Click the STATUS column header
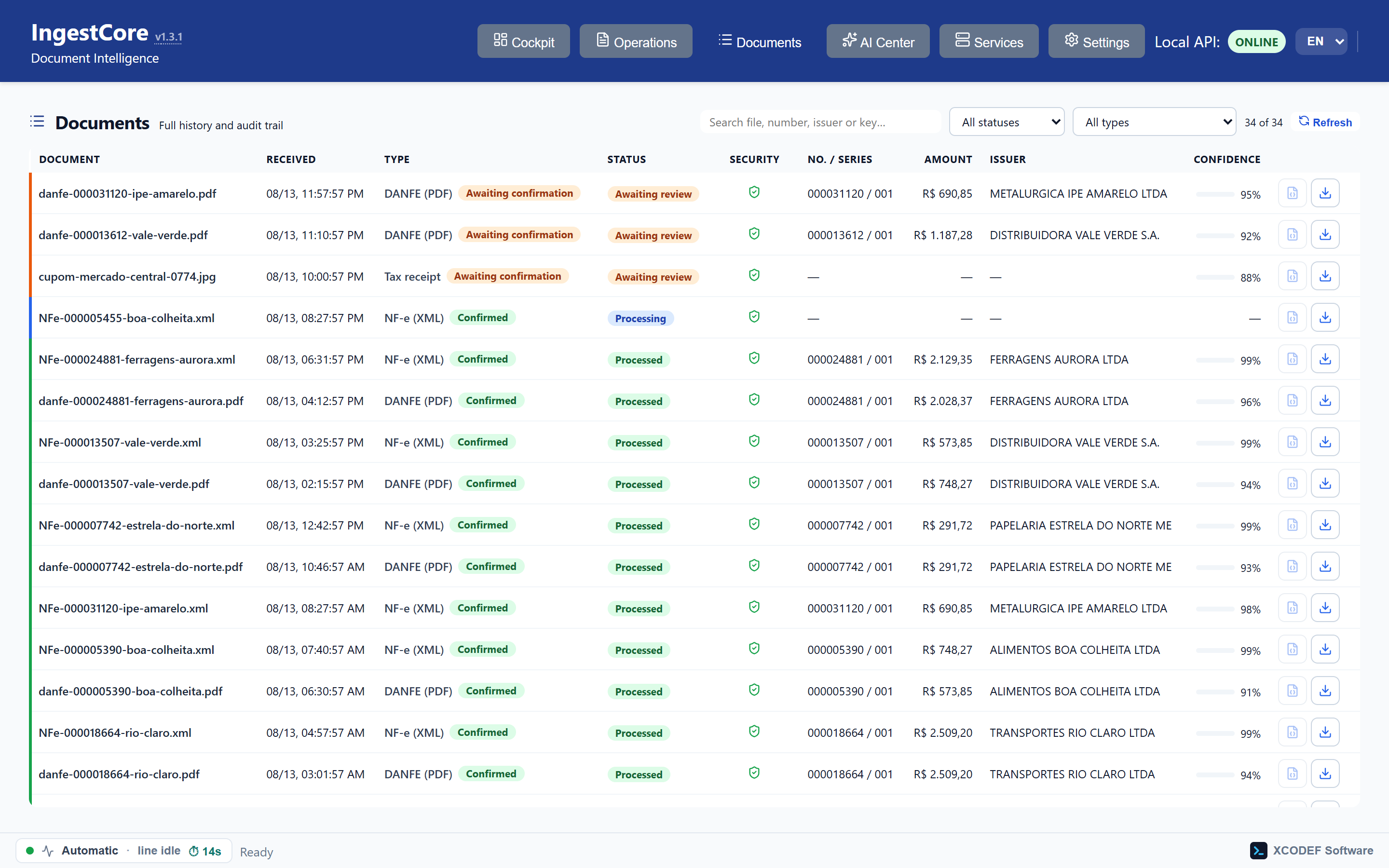Image resolution: width=1389 pixels, height=868 pixels. pos(626,159)
